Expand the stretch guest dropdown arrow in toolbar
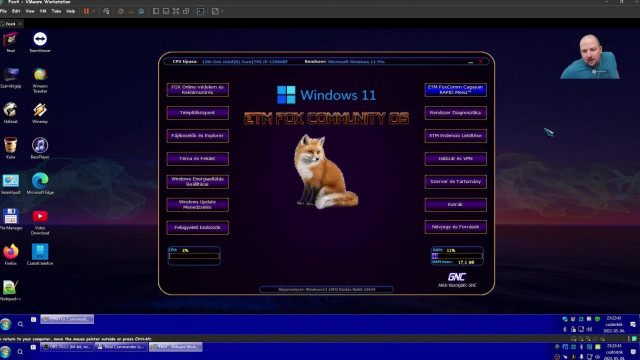Viewport: 640px width, 360px height. pyautogui.click(x=222, y=11)
